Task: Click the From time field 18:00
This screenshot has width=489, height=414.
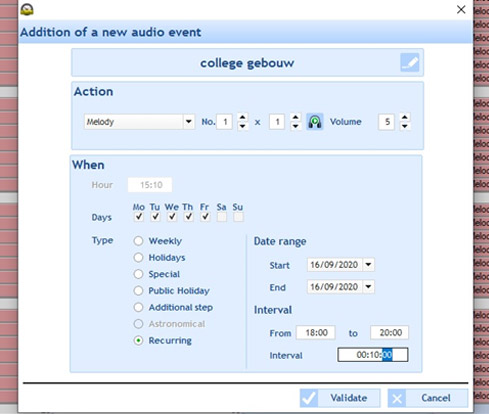Action: coord(316,332)
